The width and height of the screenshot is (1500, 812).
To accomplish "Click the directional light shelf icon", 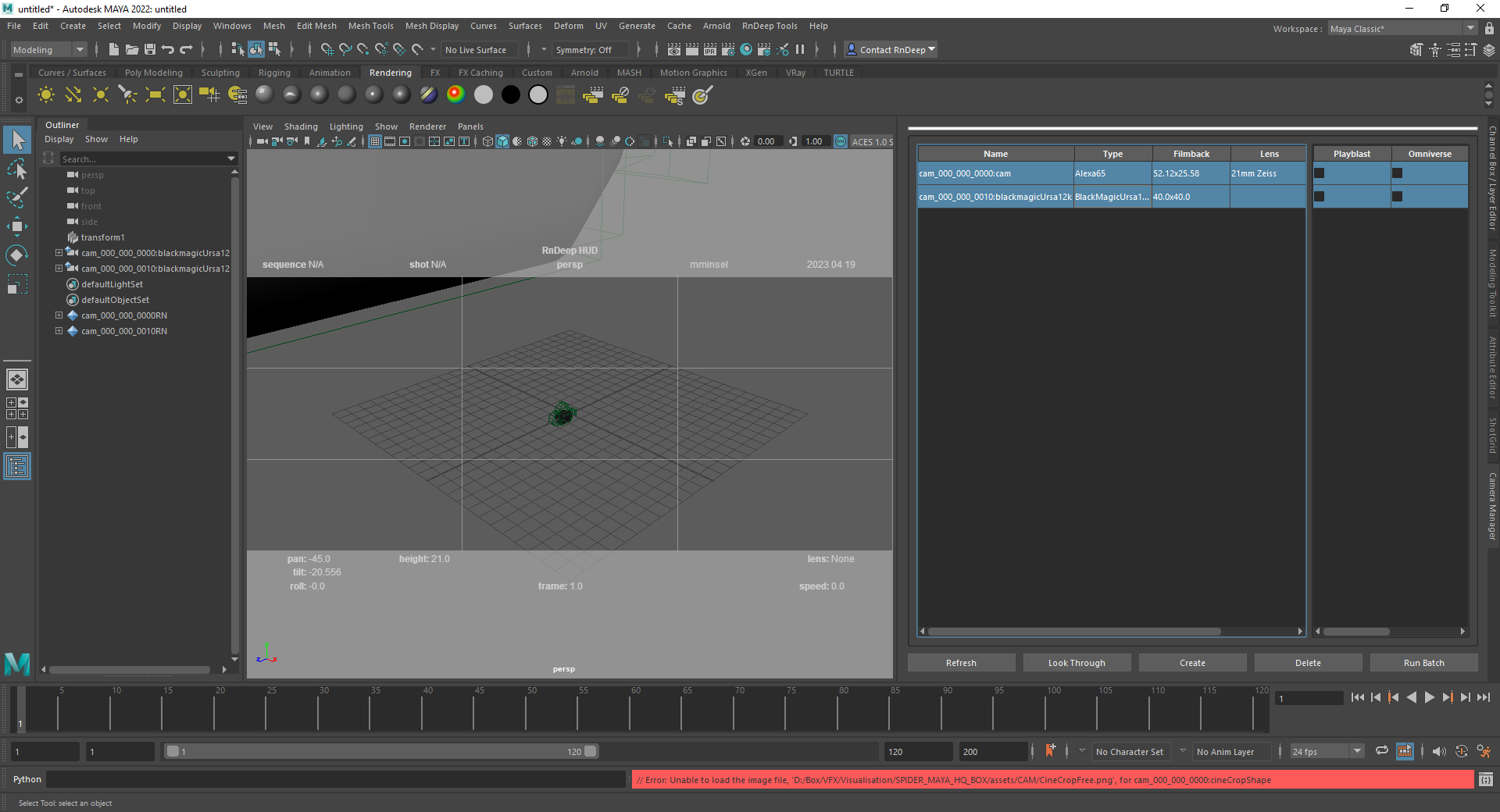I will [73, 95].
